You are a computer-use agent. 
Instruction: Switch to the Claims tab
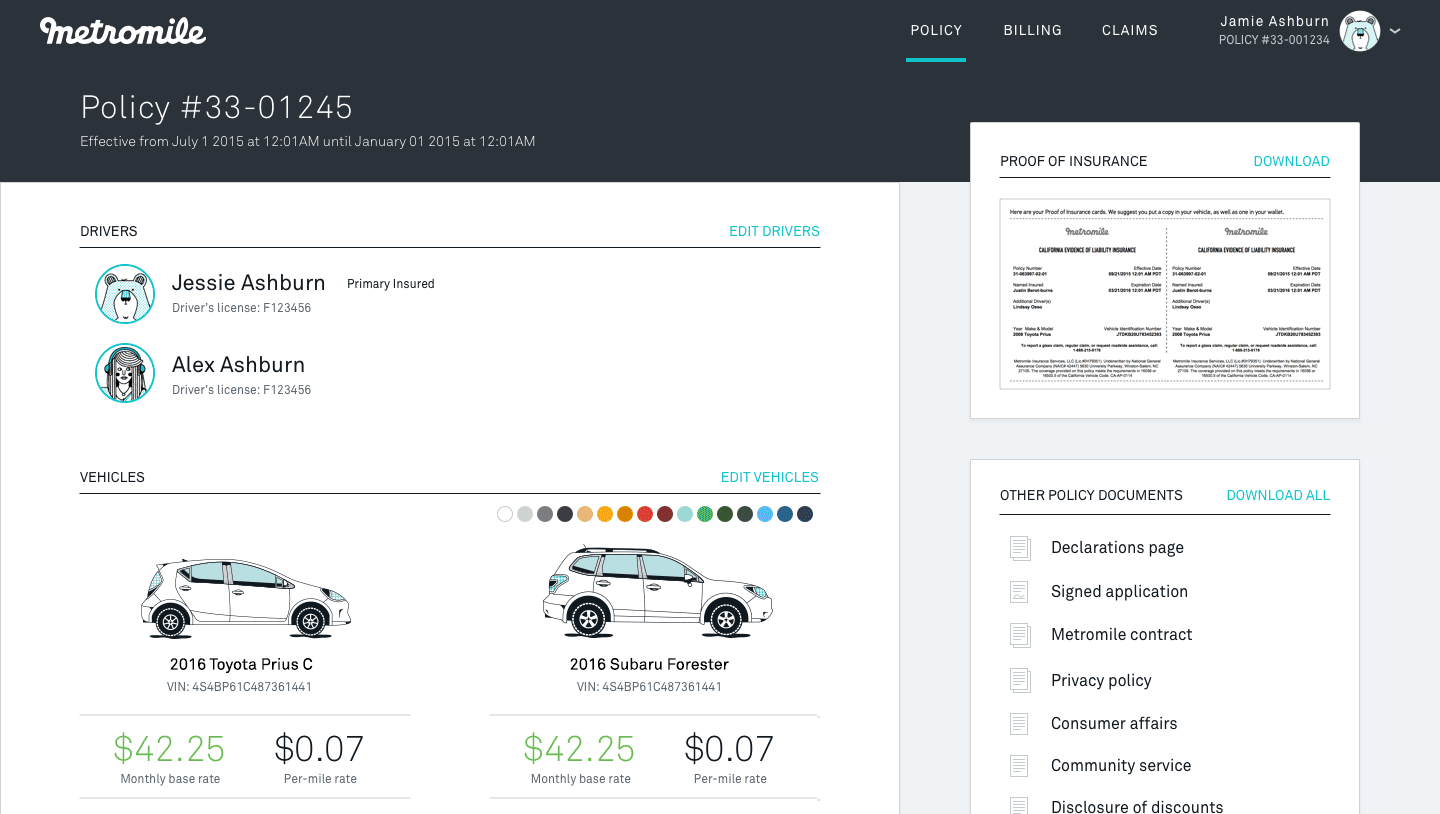[x=1129, y=30]
